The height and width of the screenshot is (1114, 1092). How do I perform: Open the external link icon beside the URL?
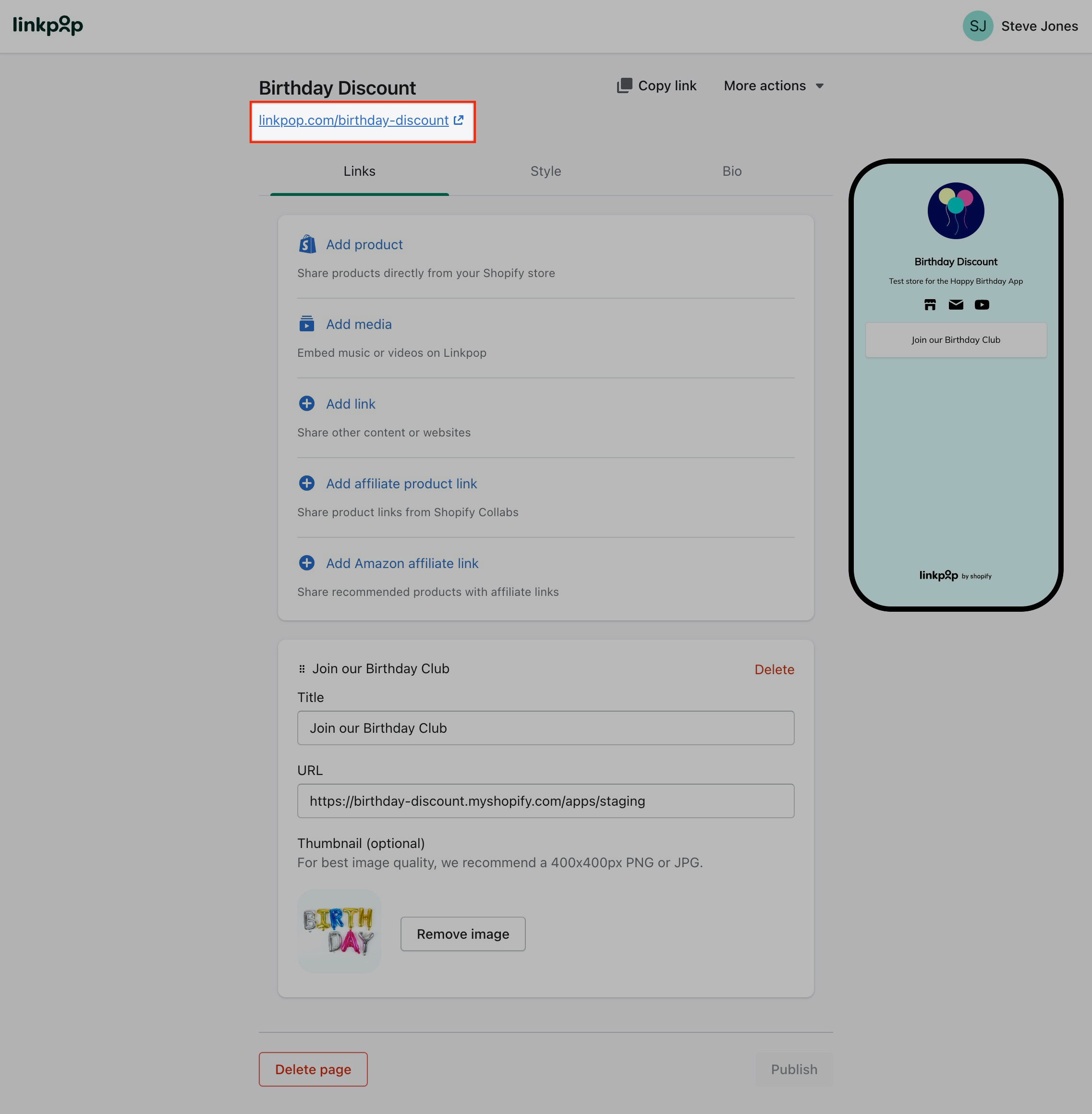click(458, 120)
